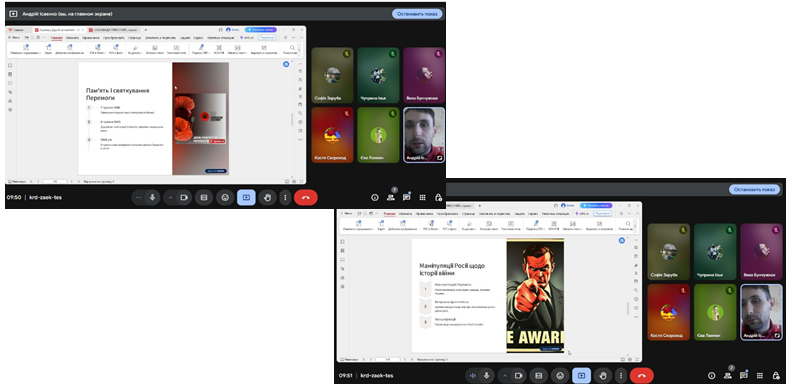Toggle the camera in the 09:51 Meet screenshot

(519, 375)
